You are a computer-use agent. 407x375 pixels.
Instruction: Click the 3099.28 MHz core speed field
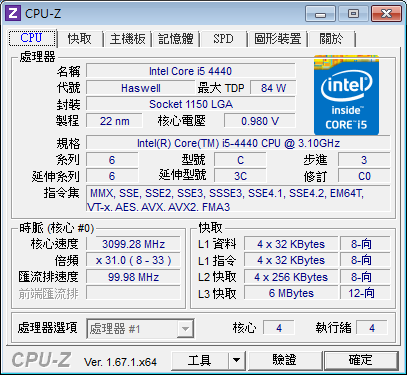[133, 244]
